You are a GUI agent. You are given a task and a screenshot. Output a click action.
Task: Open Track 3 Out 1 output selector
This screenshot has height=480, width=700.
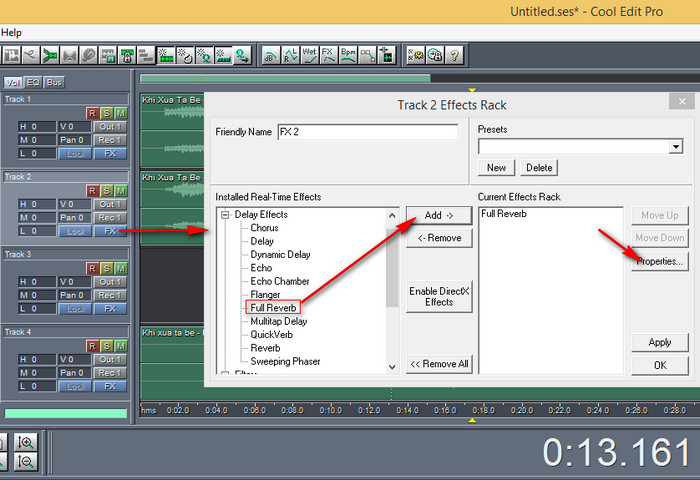[x=110, y=282]
